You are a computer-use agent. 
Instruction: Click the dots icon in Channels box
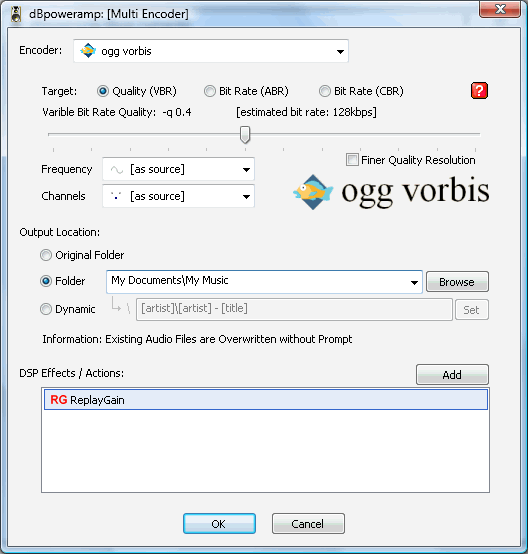pos(116,196)
